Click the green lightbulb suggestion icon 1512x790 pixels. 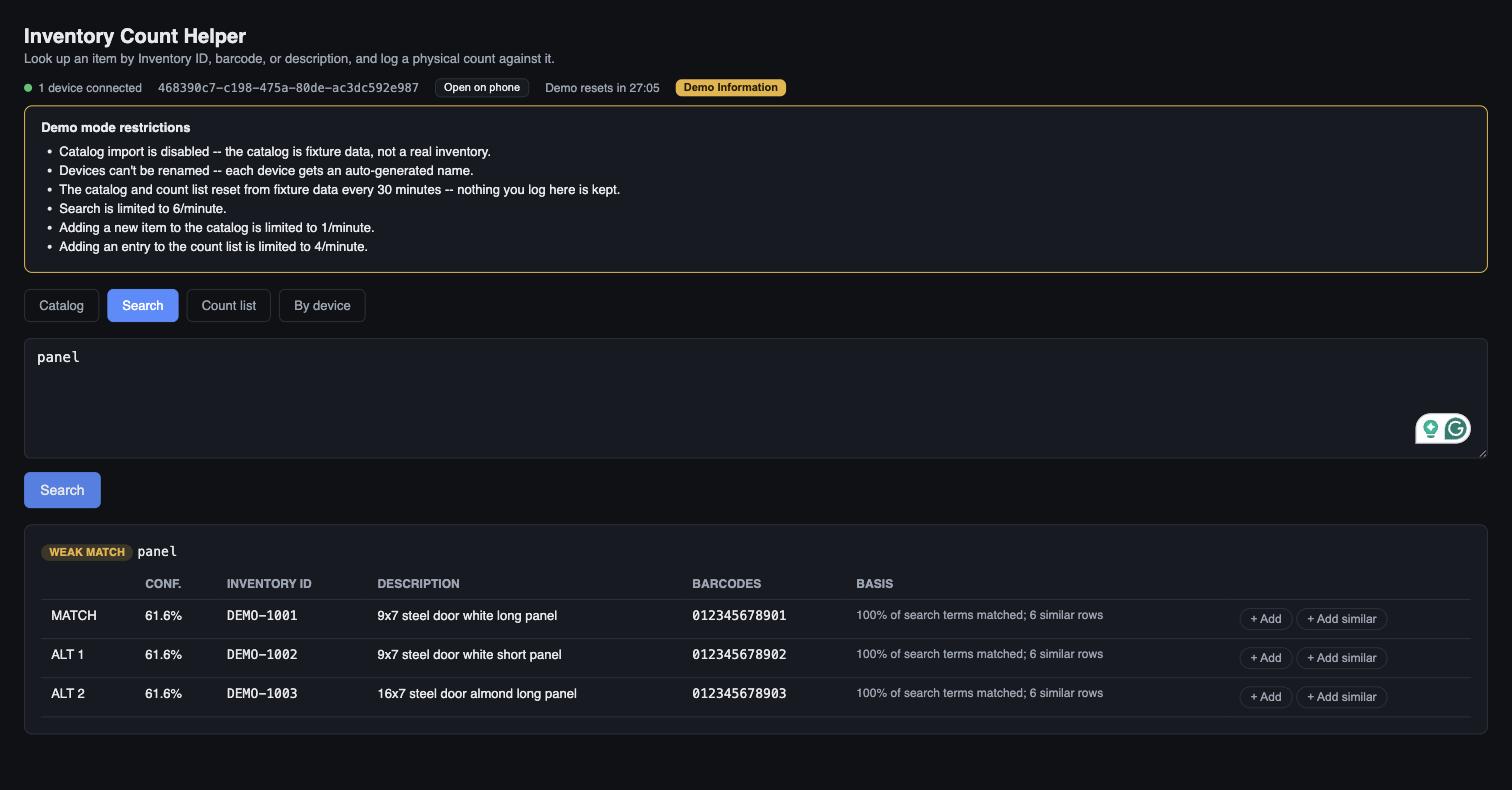coord(1431,429)
